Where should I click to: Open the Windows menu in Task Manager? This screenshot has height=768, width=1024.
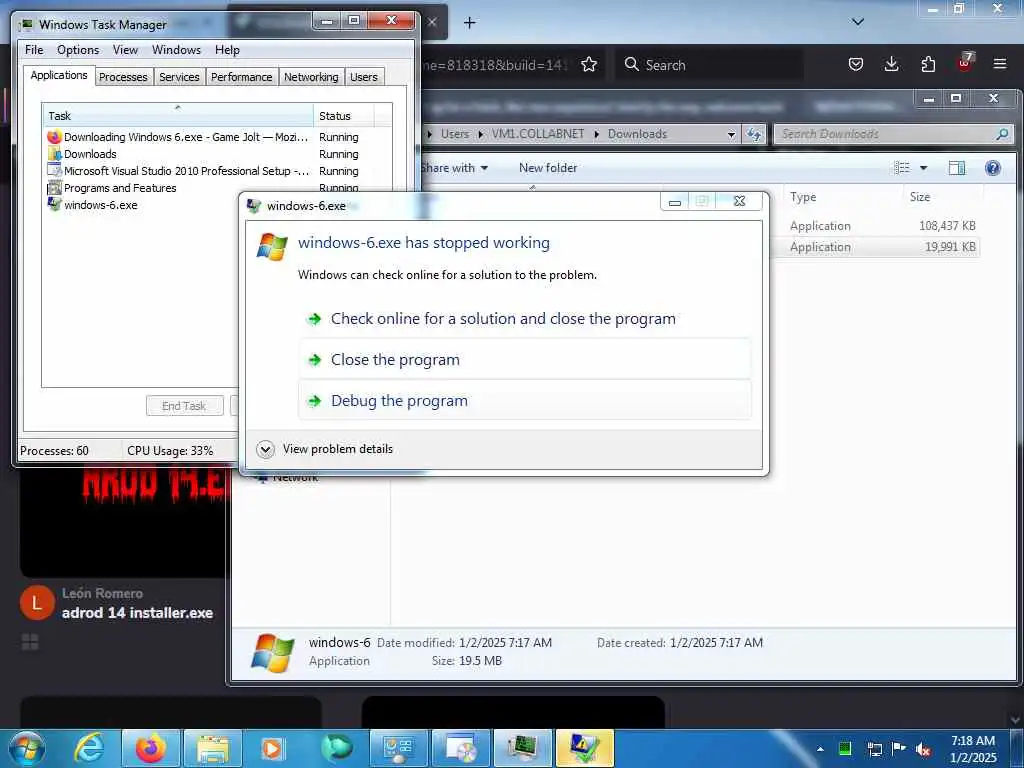[176, 50]
